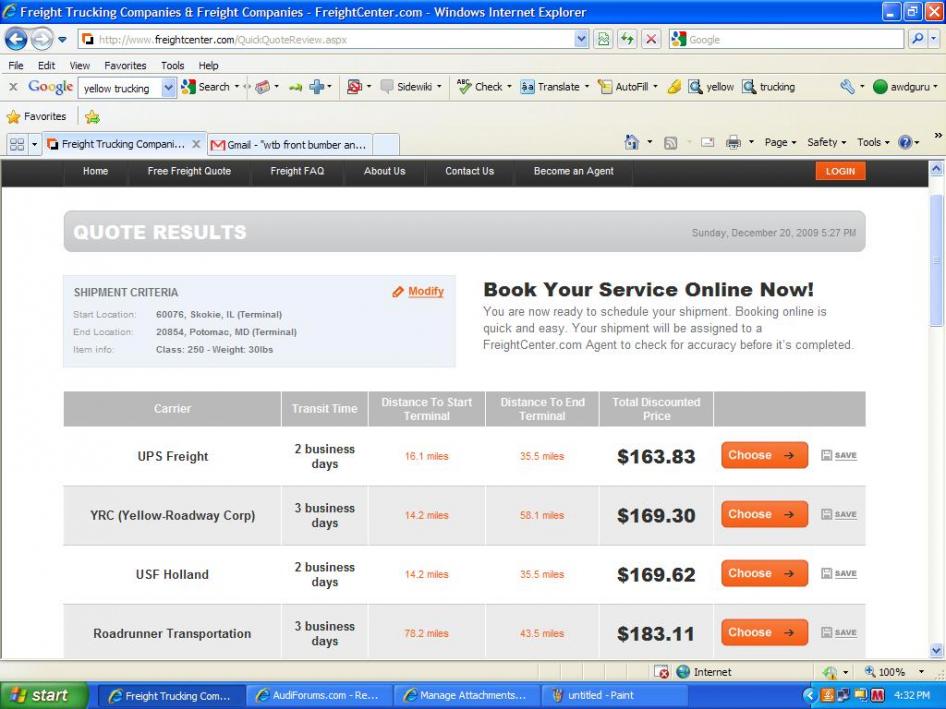
Task: Click the Print icon in command bar
Action: point(733,143)
